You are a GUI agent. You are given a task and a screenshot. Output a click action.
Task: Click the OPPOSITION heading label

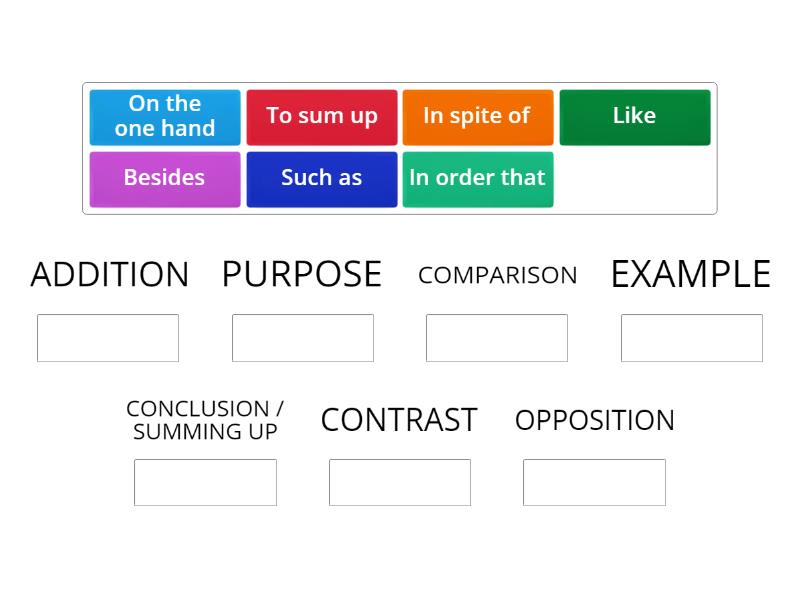595,421
